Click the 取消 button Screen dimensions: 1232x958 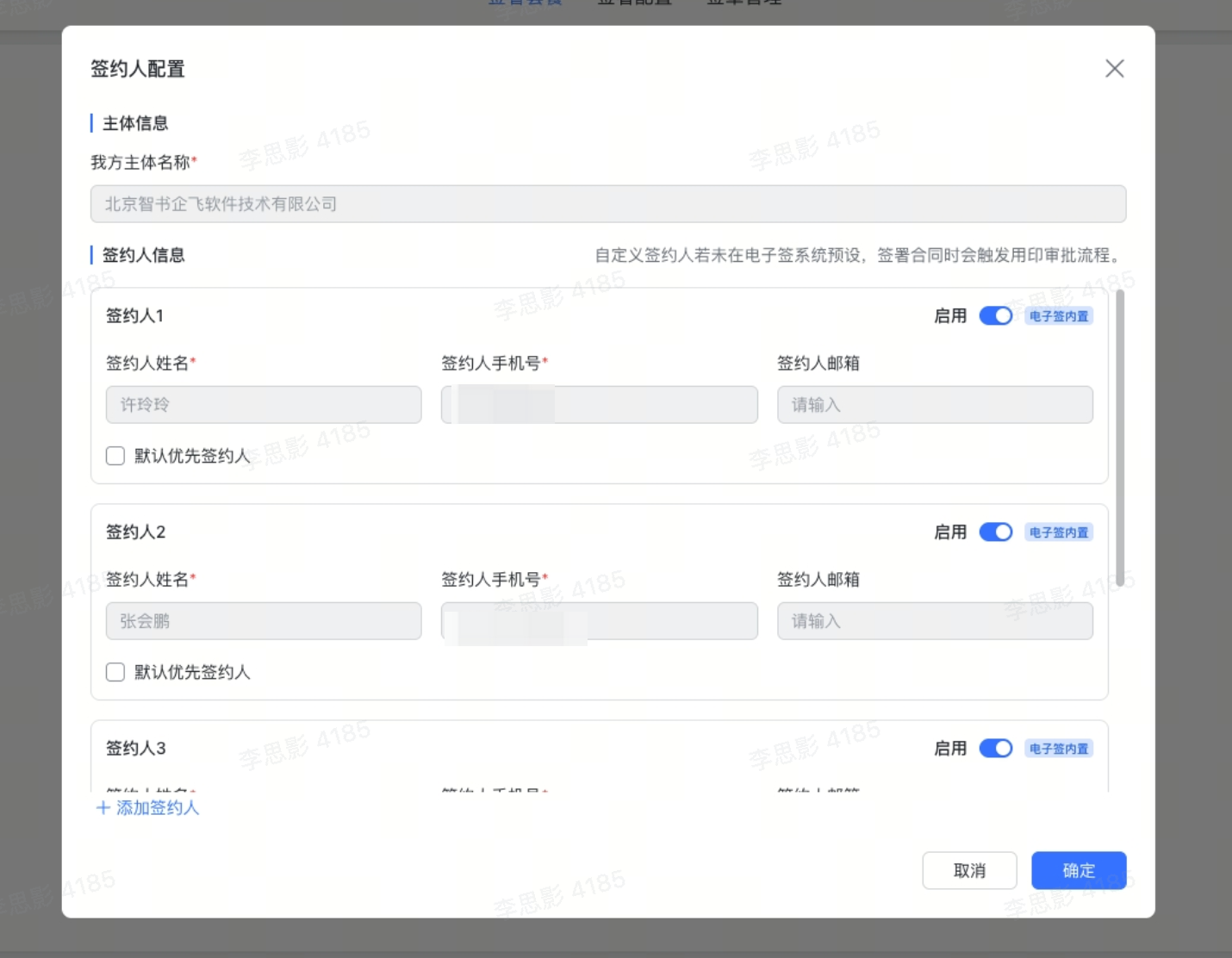pyautogui.click(x=969, y=870)
